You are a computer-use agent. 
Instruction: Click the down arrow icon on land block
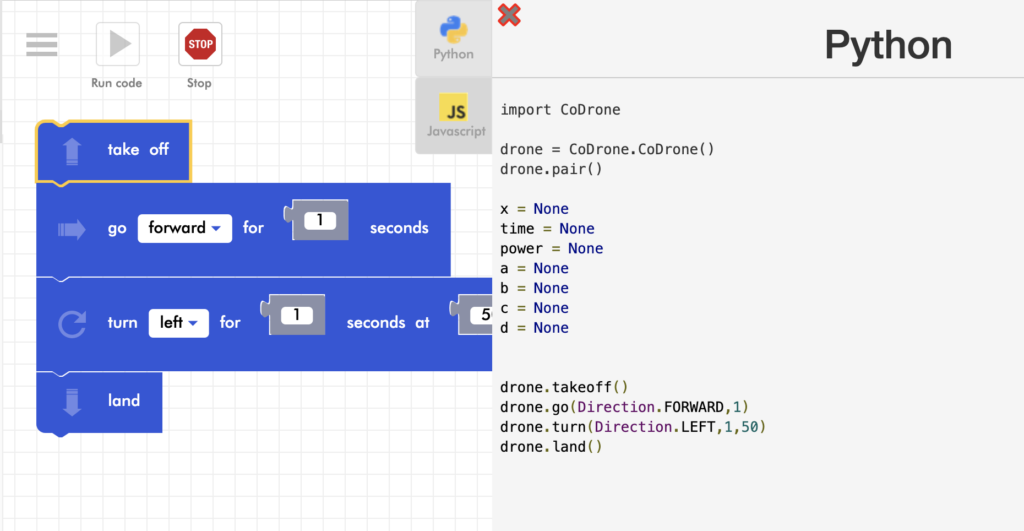click(72, 401)
